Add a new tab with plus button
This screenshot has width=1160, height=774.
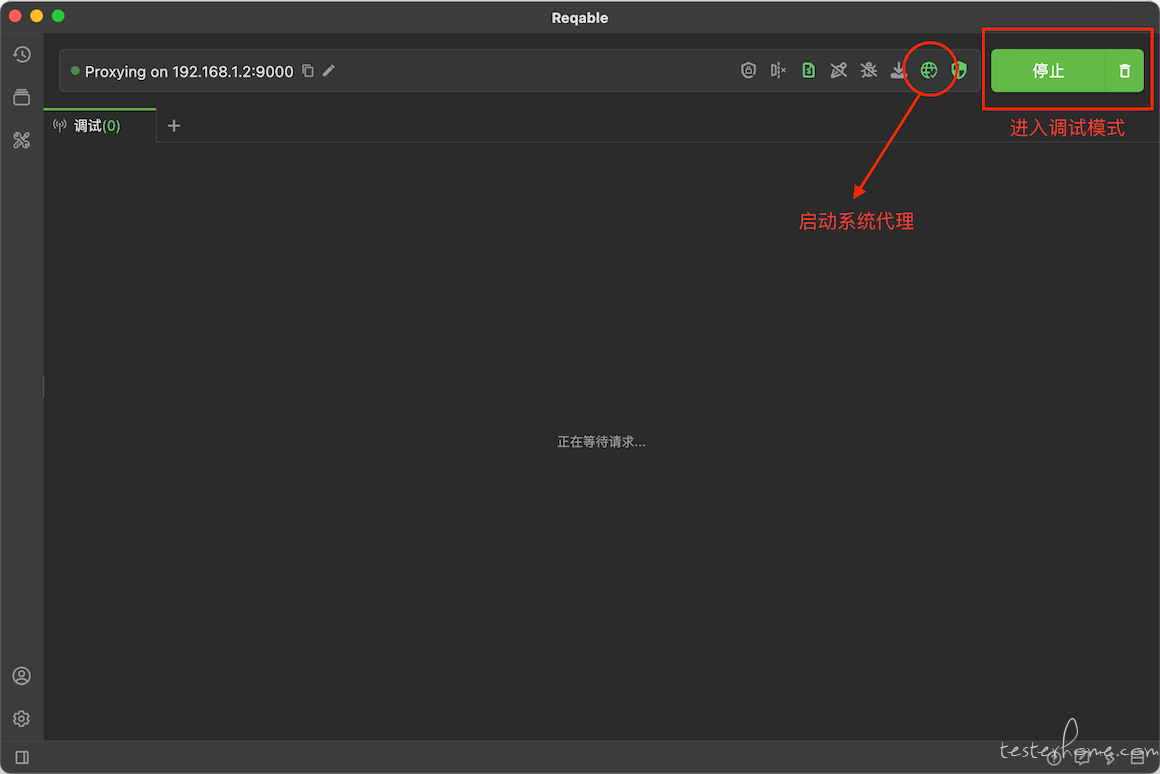click(x=174, y=126)
